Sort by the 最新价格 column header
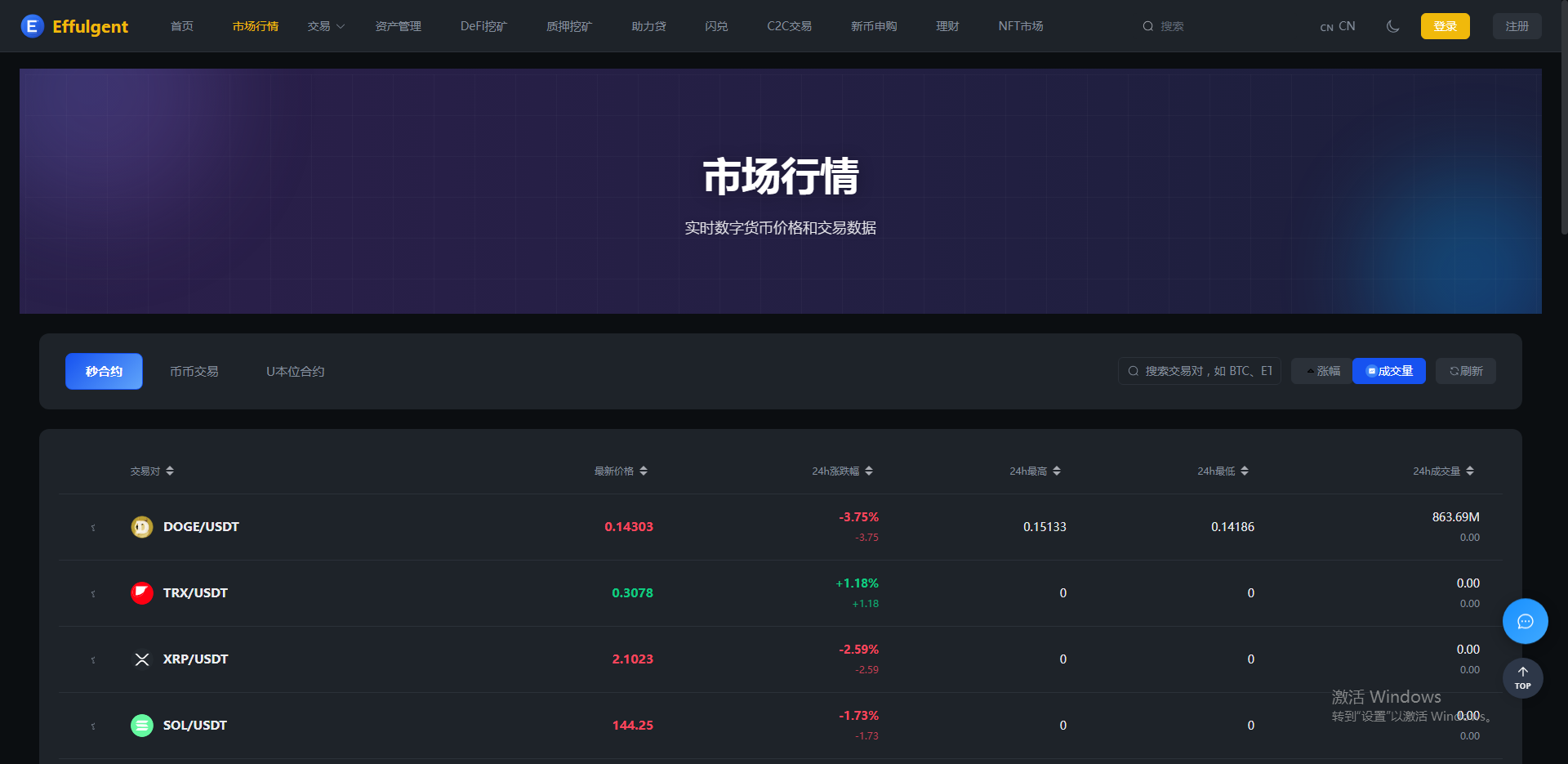The image size is (1568, 764). pos(620,471)
